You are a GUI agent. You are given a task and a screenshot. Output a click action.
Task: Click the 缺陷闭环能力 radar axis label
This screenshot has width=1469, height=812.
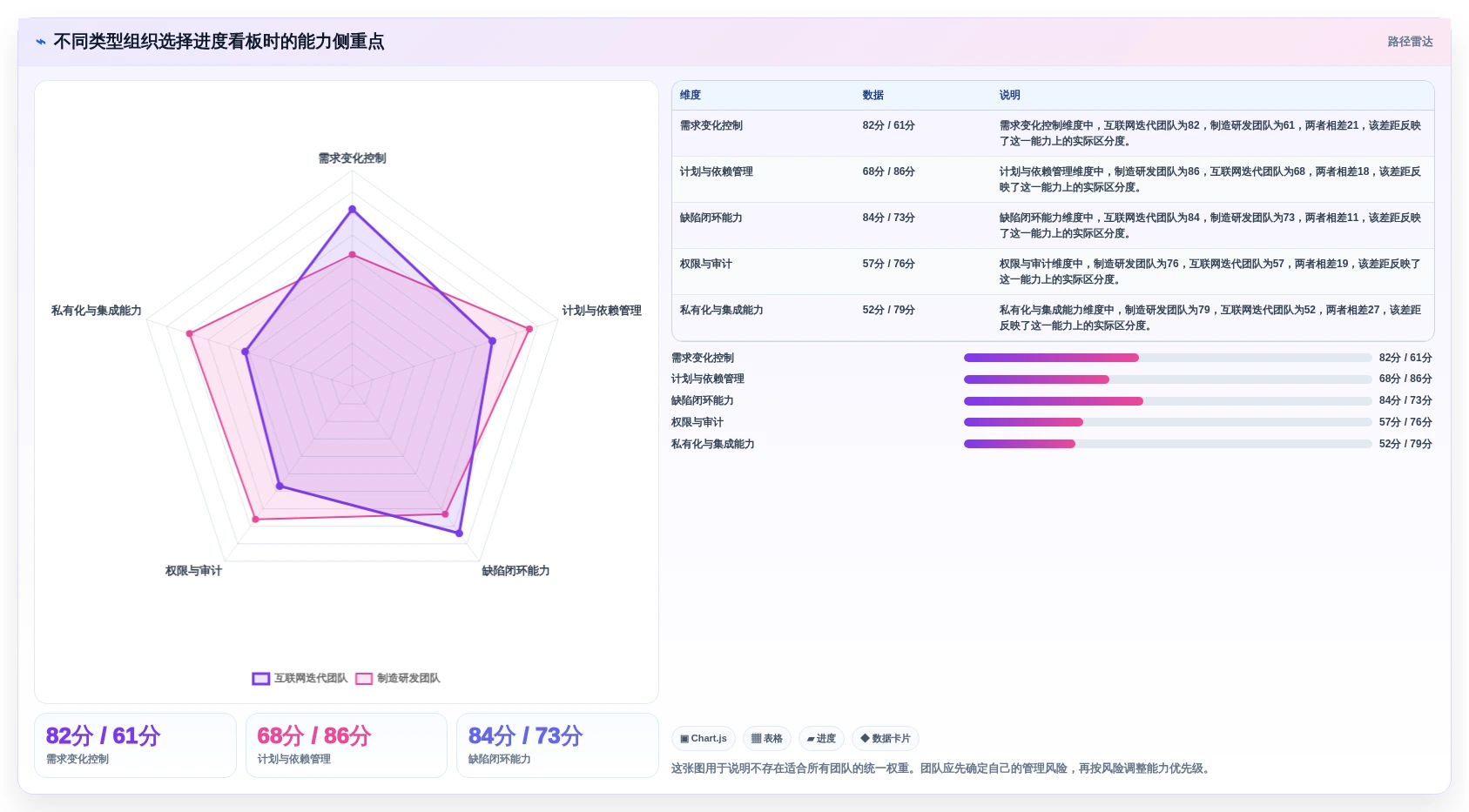(515, 571)
